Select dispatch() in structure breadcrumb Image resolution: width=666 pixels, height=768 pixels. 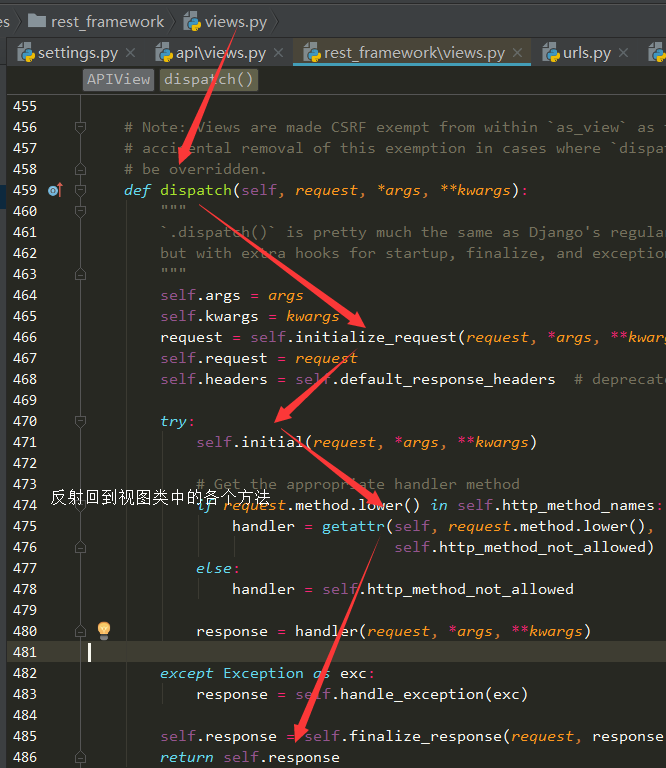point(209,79)
